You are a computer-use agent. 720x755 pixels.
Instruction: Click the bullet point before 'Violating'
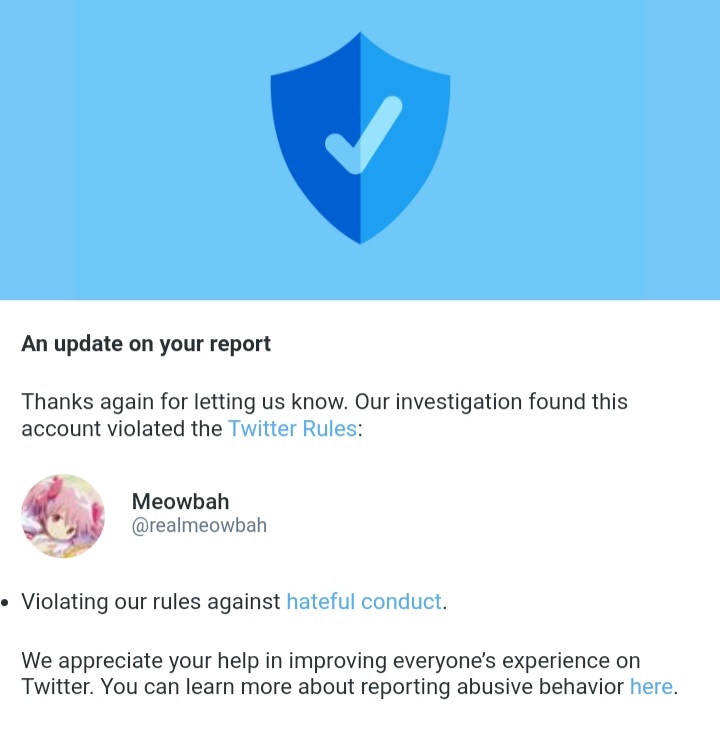[x=5, y=603]
